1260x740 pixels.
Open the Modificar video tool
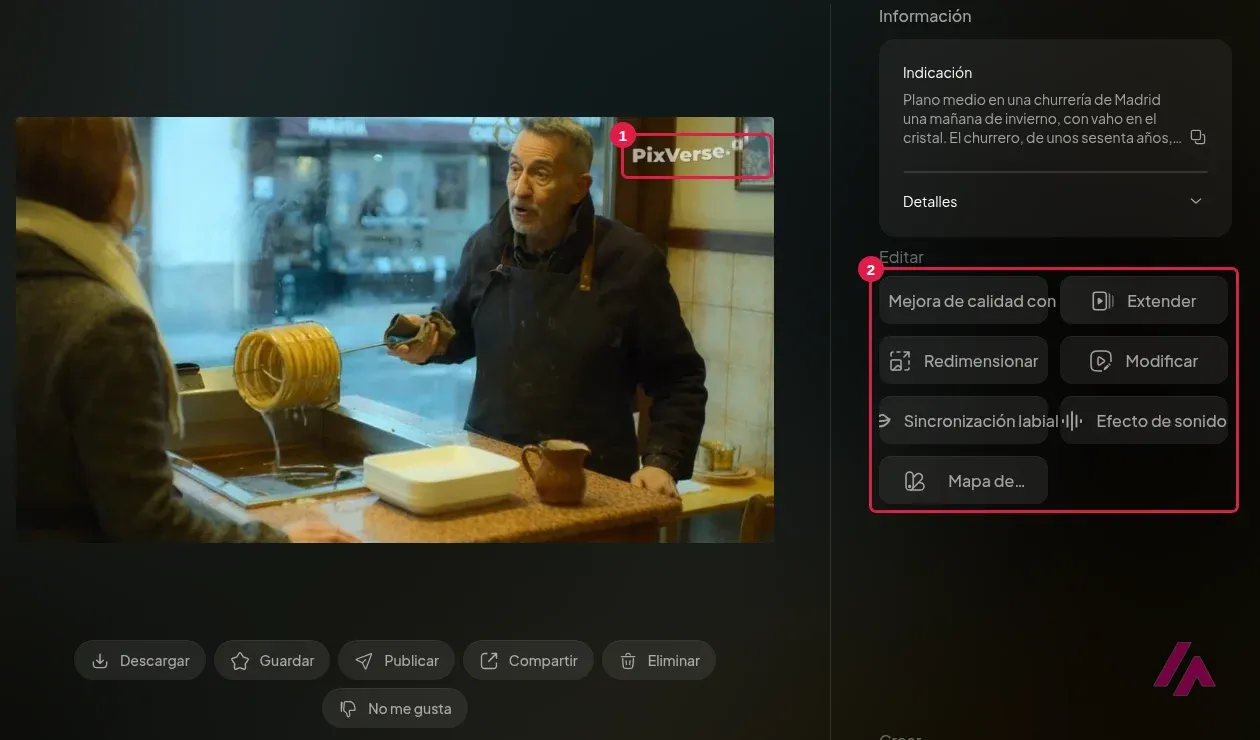point(1144,361)
